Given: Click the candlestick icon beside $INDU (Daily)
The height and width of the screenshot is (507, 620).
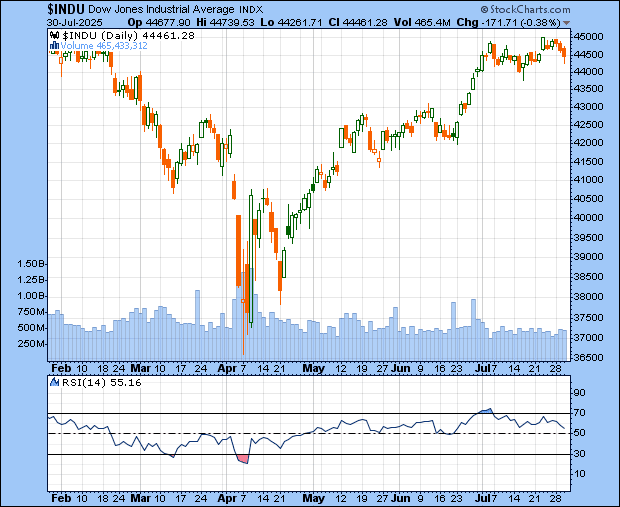Looking at the screenshot, I should click(x=55, y=36).
